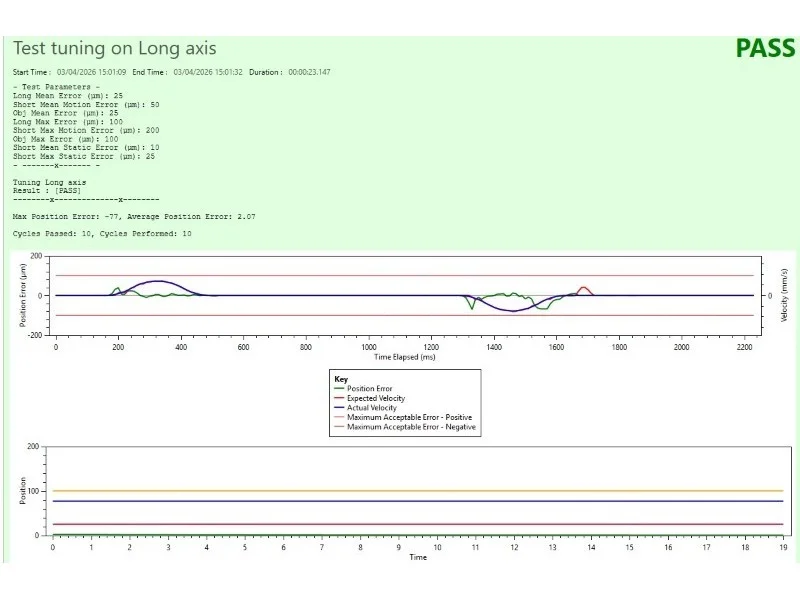This screenshot has height=600, width=800.
Task: Click the "Long Max Error (µm): 100" line
Action: pos(68,122)
